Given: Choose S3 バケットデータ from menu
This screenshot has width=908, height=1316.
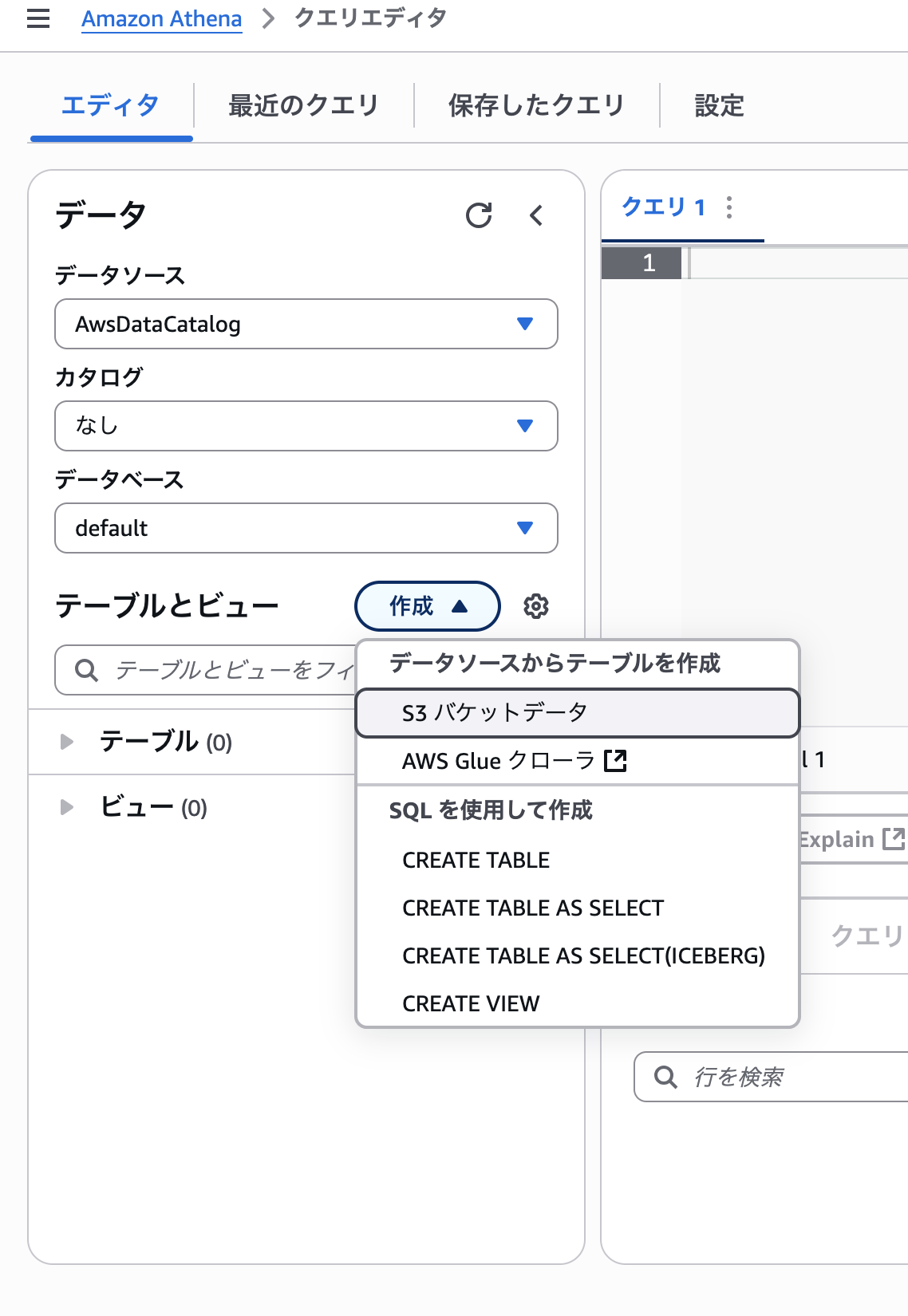Looking at the screenshot, I should tap(578, 713).
